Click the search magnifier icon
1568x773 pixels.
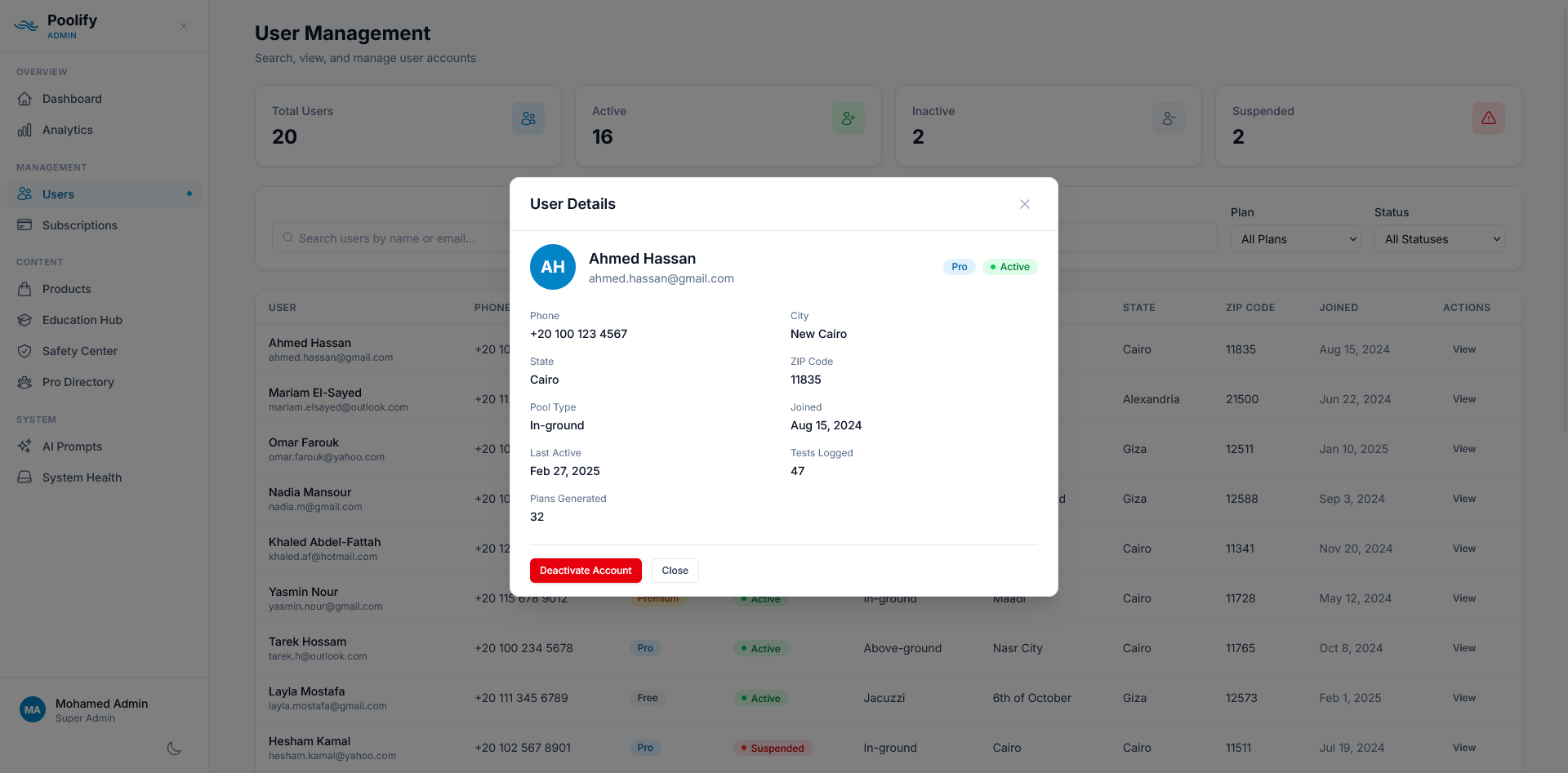click(x=288, y=238)
